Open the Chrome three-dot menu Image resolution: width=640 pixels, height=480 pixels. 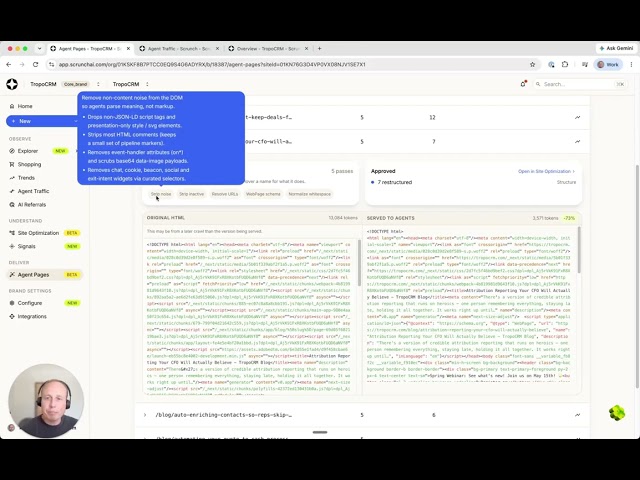click(x=631, y=64)
